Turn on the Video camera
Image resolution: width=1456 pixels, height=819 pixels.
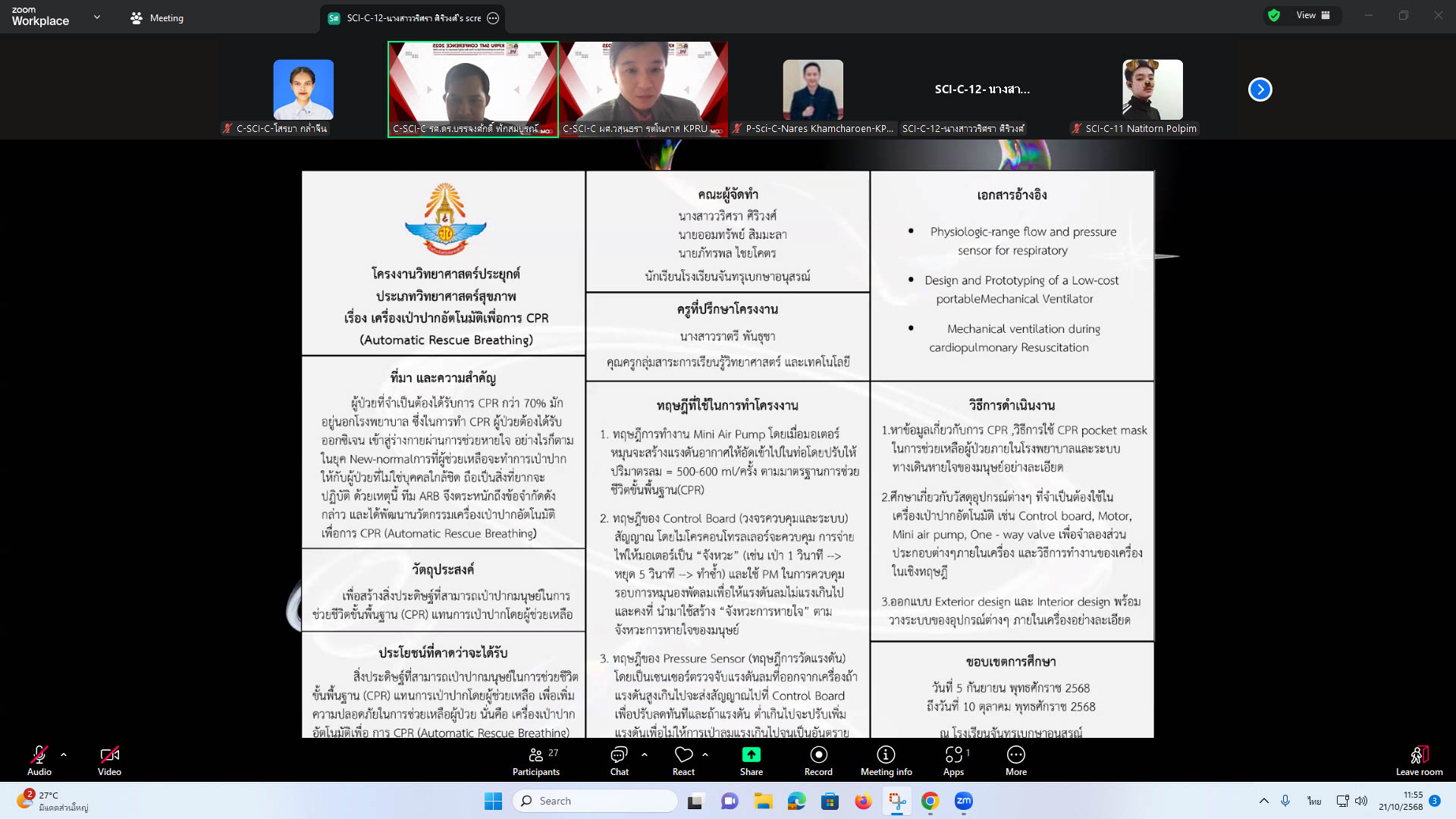point(109,761)
